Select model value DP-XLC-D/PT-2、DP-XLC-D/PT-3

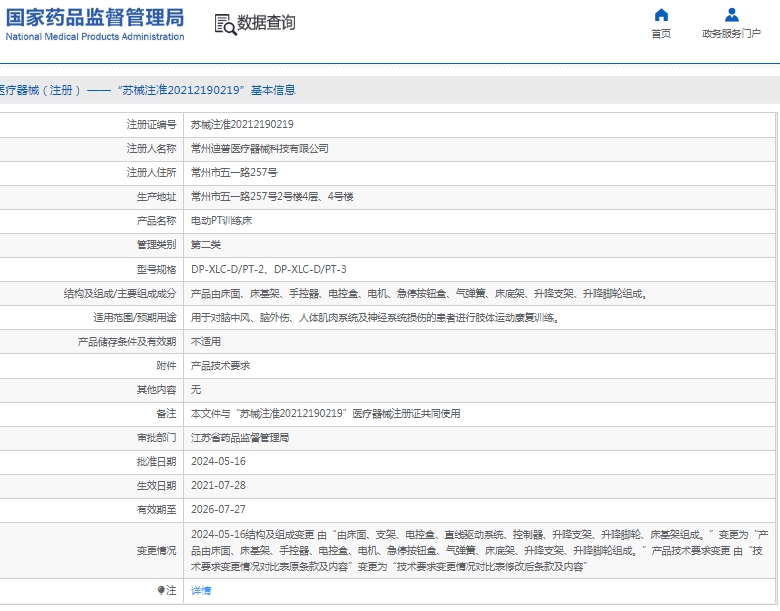tap(269, 269)
